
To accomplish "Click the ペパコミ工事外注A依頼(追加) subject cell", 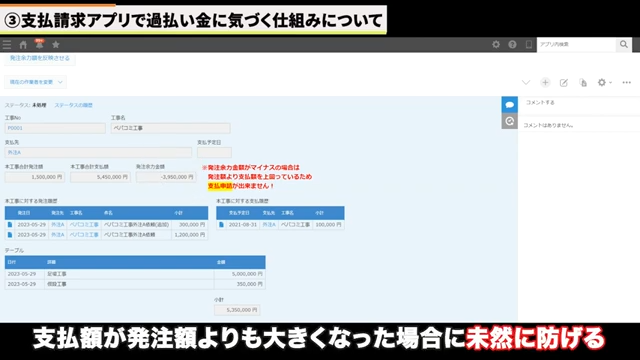I will coord(136,224).
